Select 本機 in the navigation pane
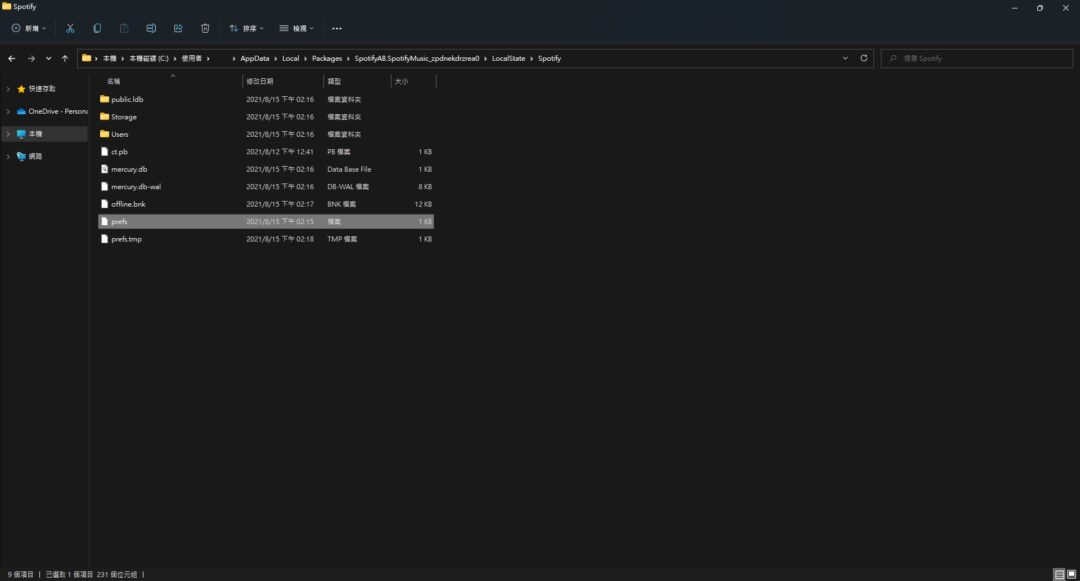This screenshot has width=1080, height=581. [35, 134]
